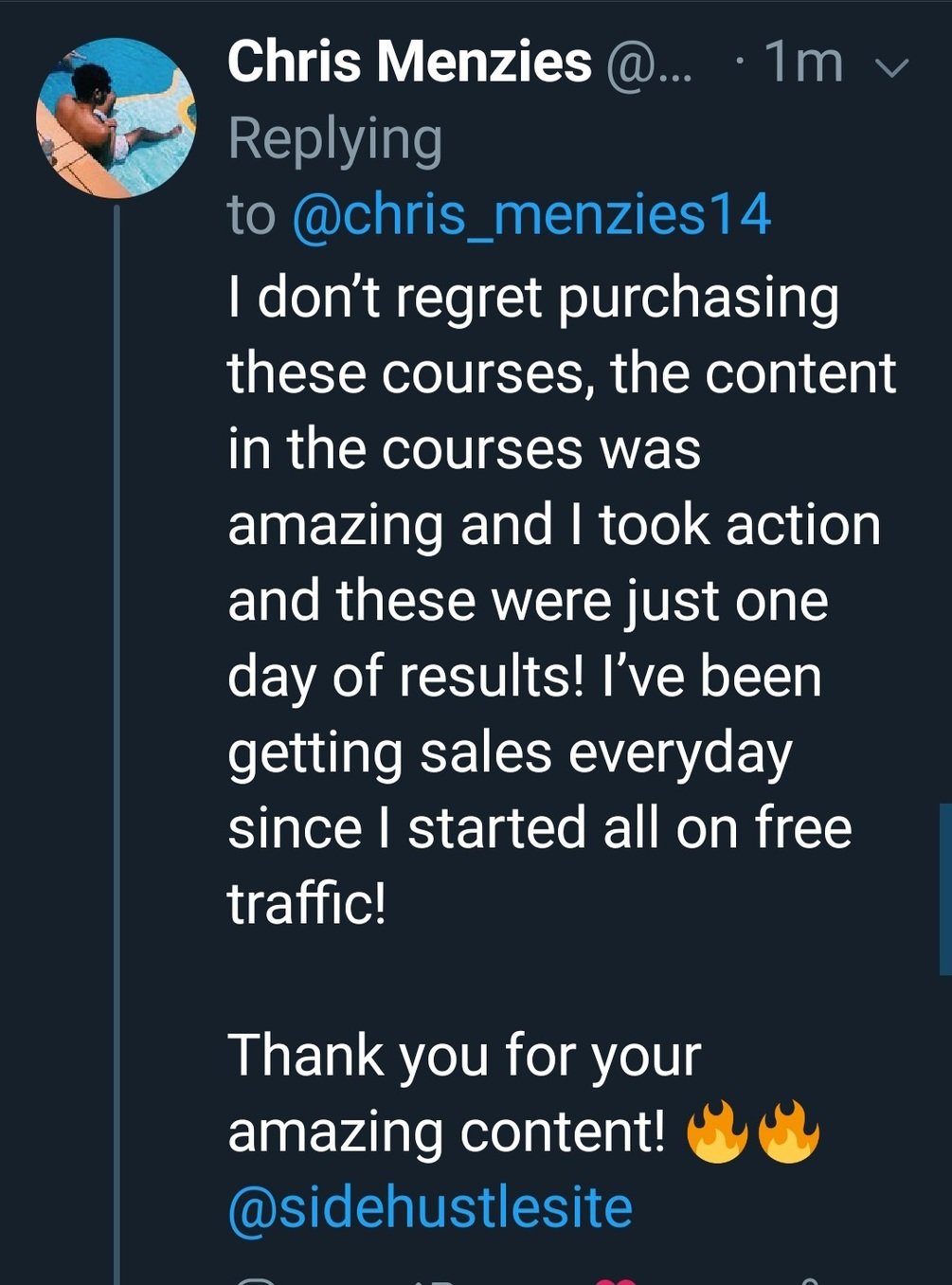Click the 1m tweet timestamp
Screen dimensions: 952x1285
803,63
